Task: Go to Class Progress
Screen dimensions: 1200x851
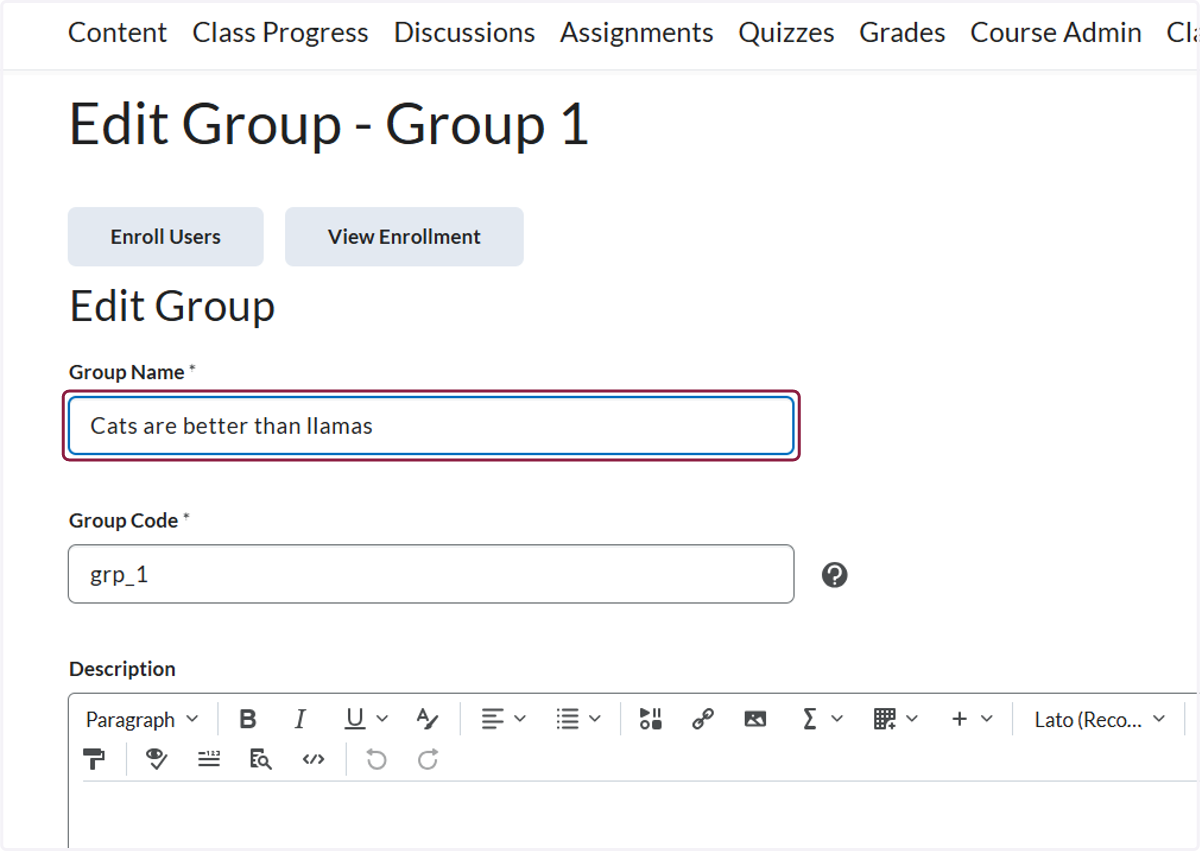Action: (281, 33)
